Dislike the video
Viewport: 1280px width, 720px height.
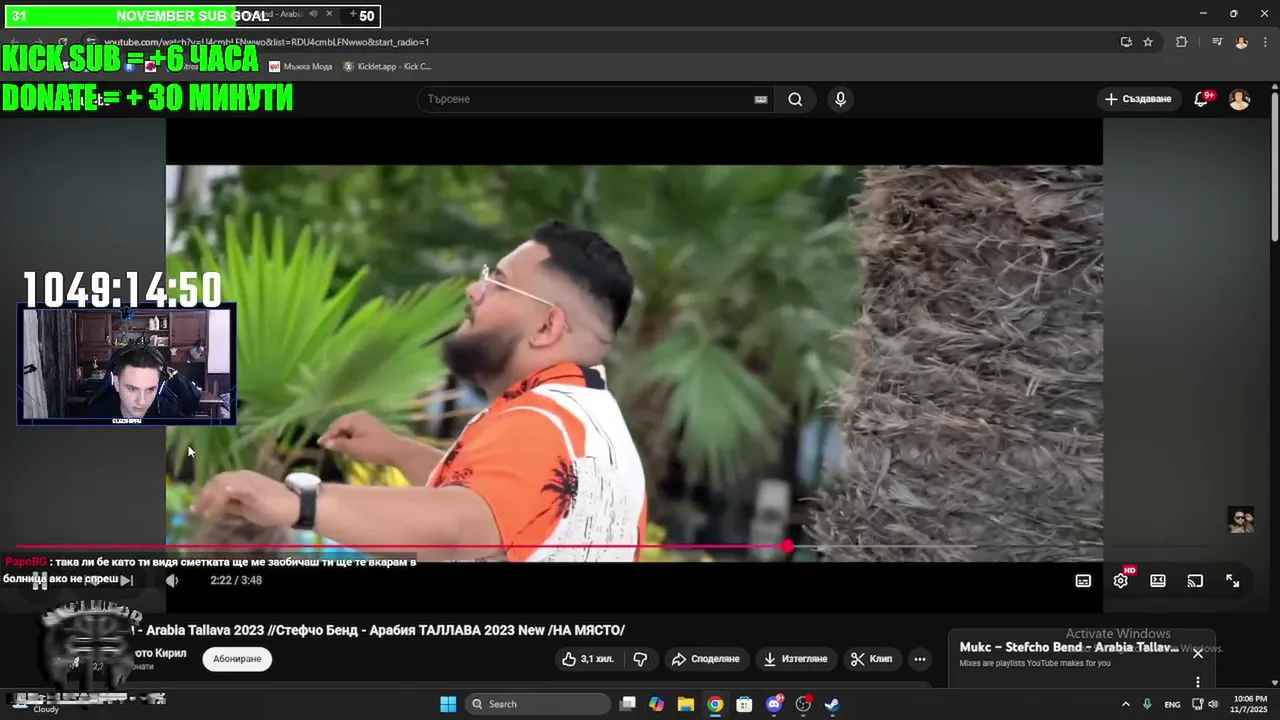pos(641,659)
